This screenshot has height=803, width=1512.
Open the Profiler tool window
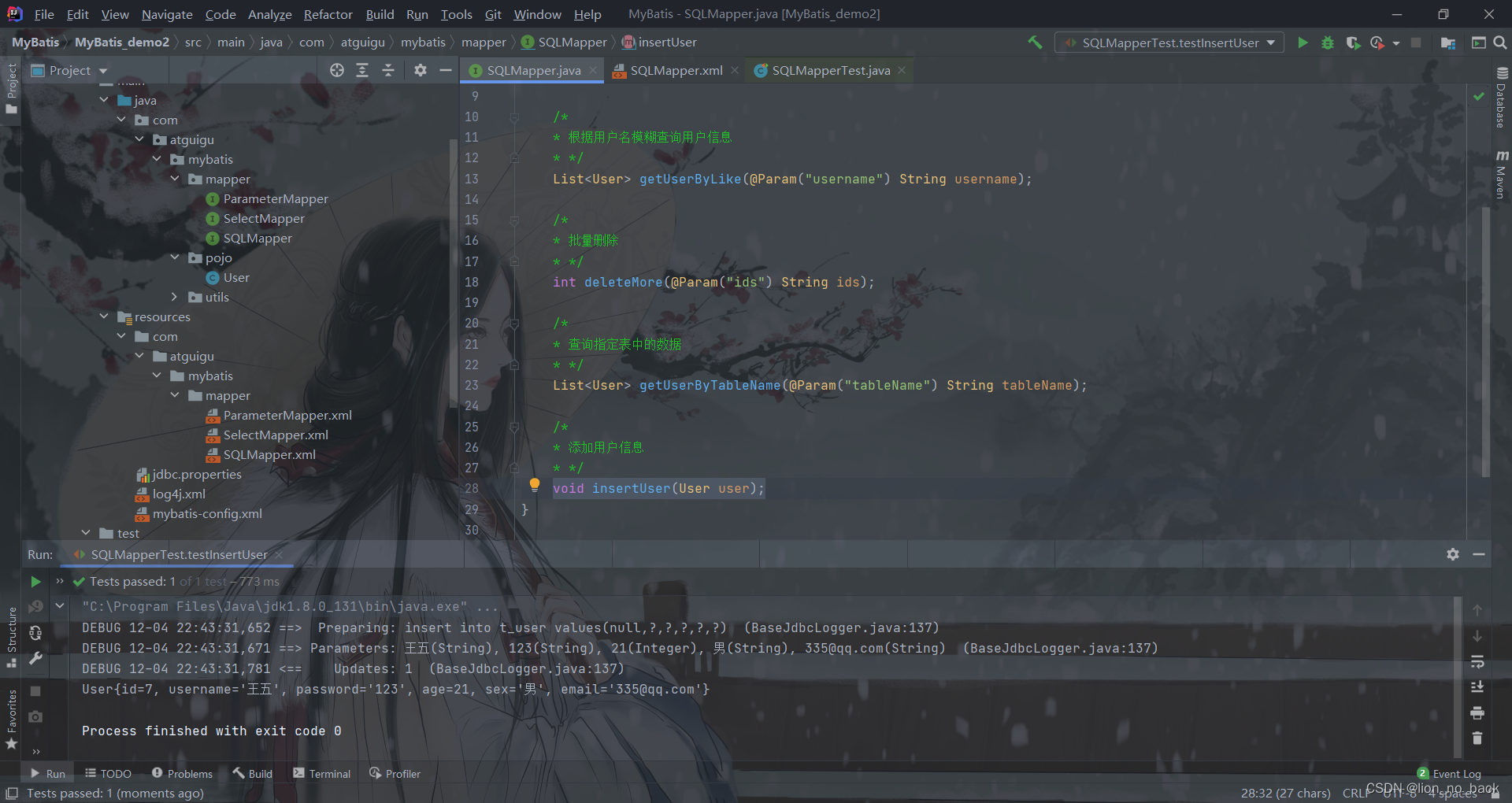click(395, 774)
